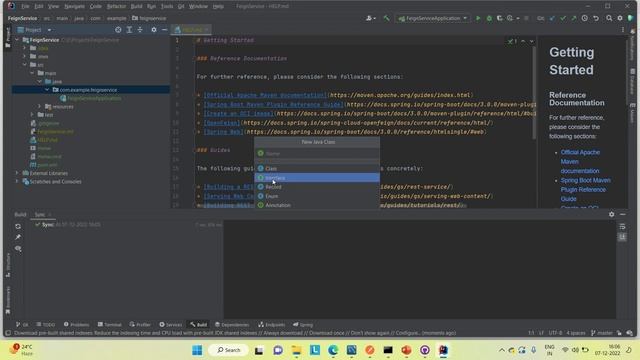Open the FeignServiceApplication run configuration dropdown
The width and height of the screenshot is (640, 360).
(x=433, y=18)
